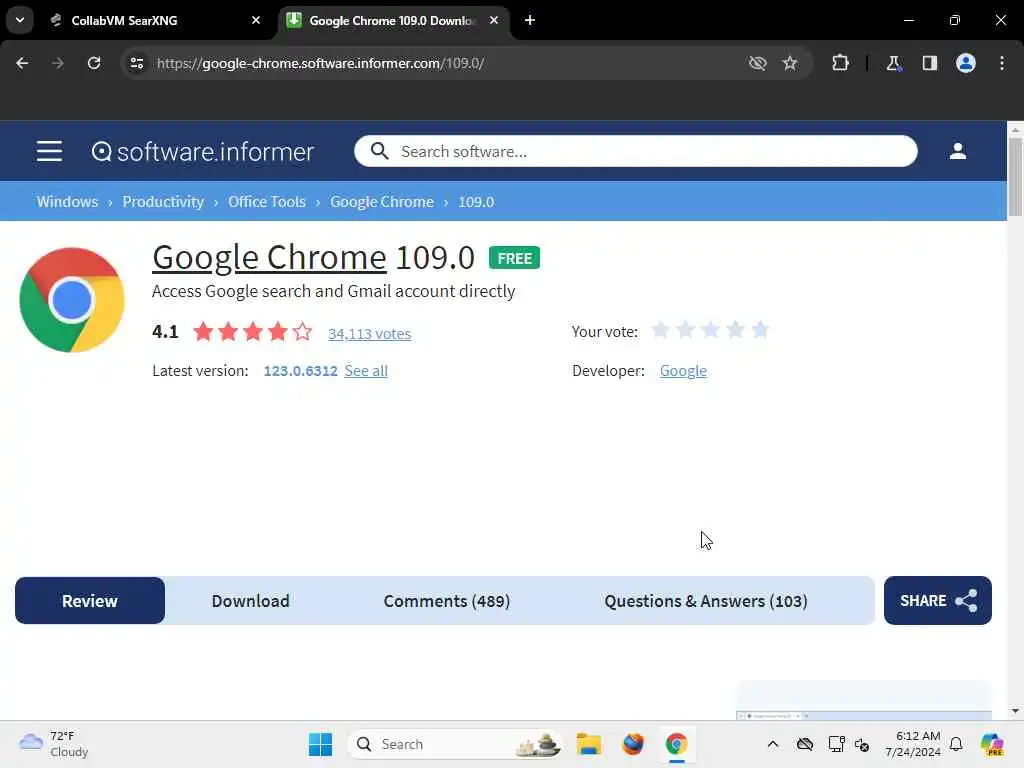The width and height of the screenshot is (1024, 768).
Task: Go to Productivity breadcrumb
Action: coord(163,202)
